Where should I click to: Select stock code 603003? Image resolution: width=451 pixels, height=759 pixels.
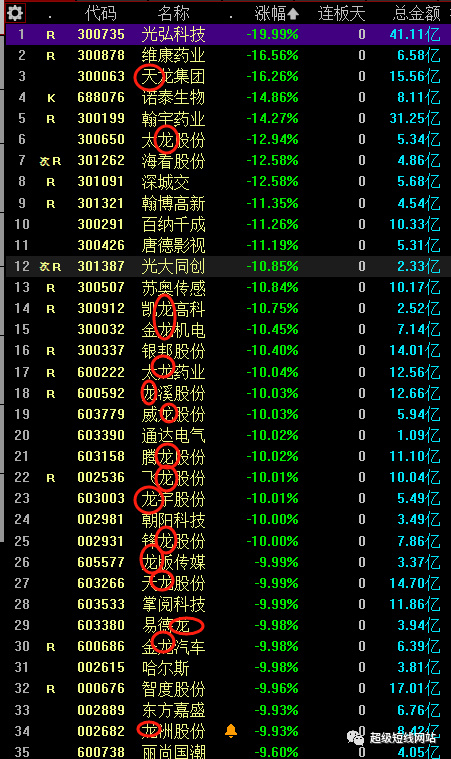[x=101, y=498]
